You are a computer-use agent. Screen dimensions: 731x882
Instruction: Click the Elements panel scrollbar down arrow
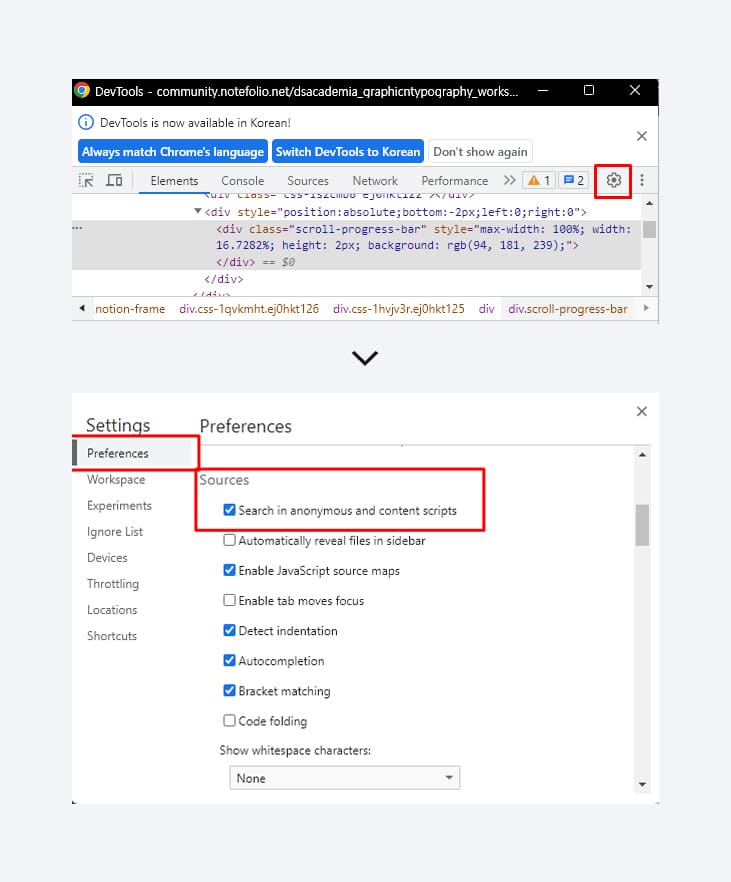[x=649, y=287]
